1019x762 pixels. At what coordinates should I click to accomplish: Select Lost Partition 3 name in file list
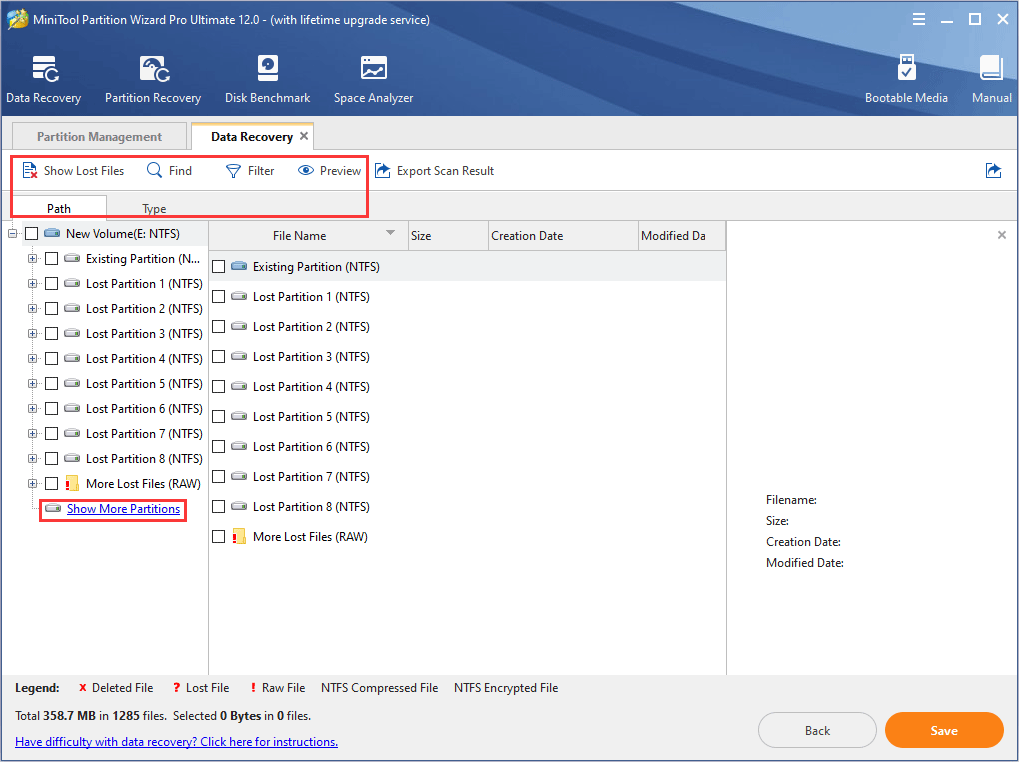click(311, 357)
